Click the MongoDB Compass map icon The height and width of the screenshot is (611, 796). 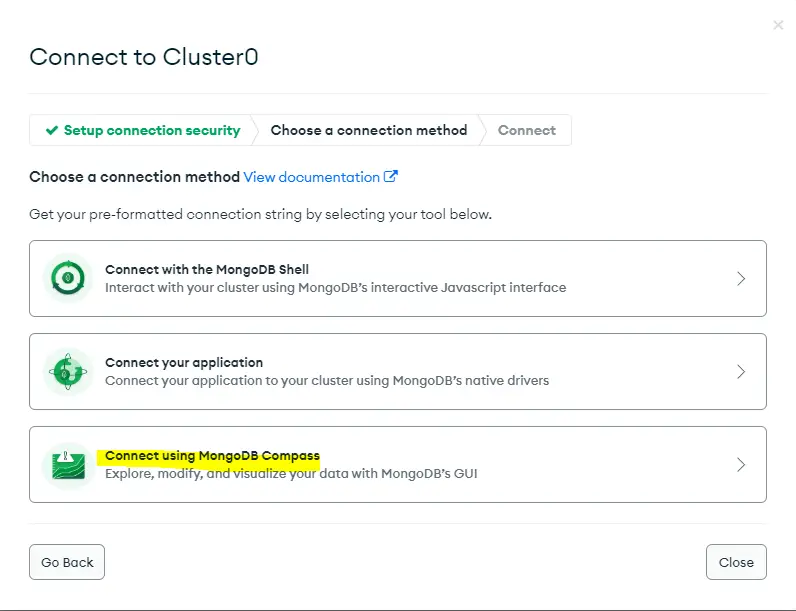[x=68, y=465]
